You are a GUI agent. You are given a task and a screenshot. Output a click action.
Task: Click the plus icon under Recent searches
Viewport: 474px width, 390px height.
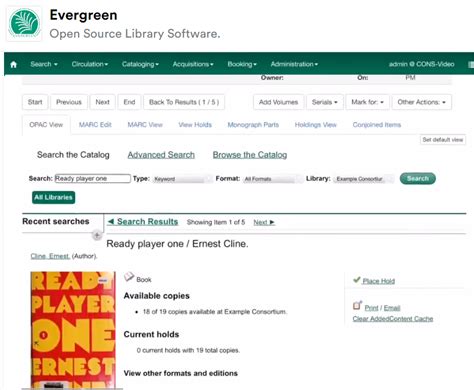pos(97,235)
